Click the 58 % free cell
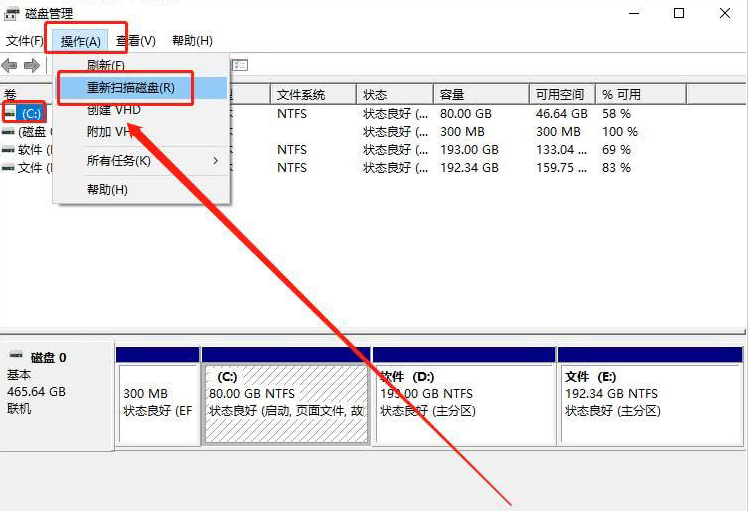This screenshot has width=748, height=511. pos(616,114)
